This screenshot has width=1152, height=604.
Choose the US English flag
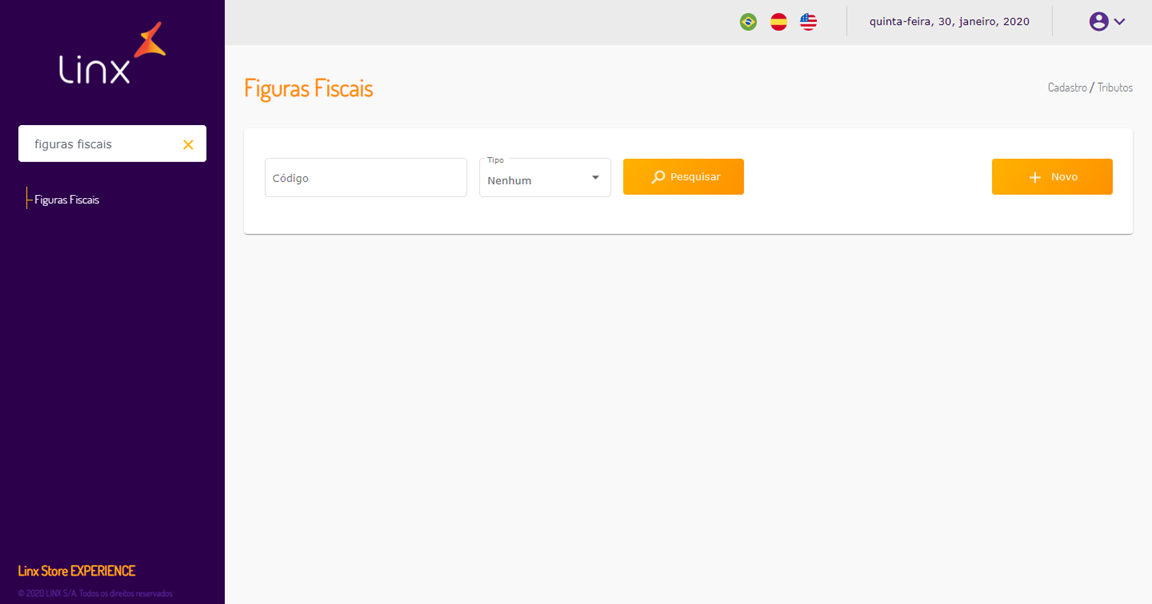point(808,22)
